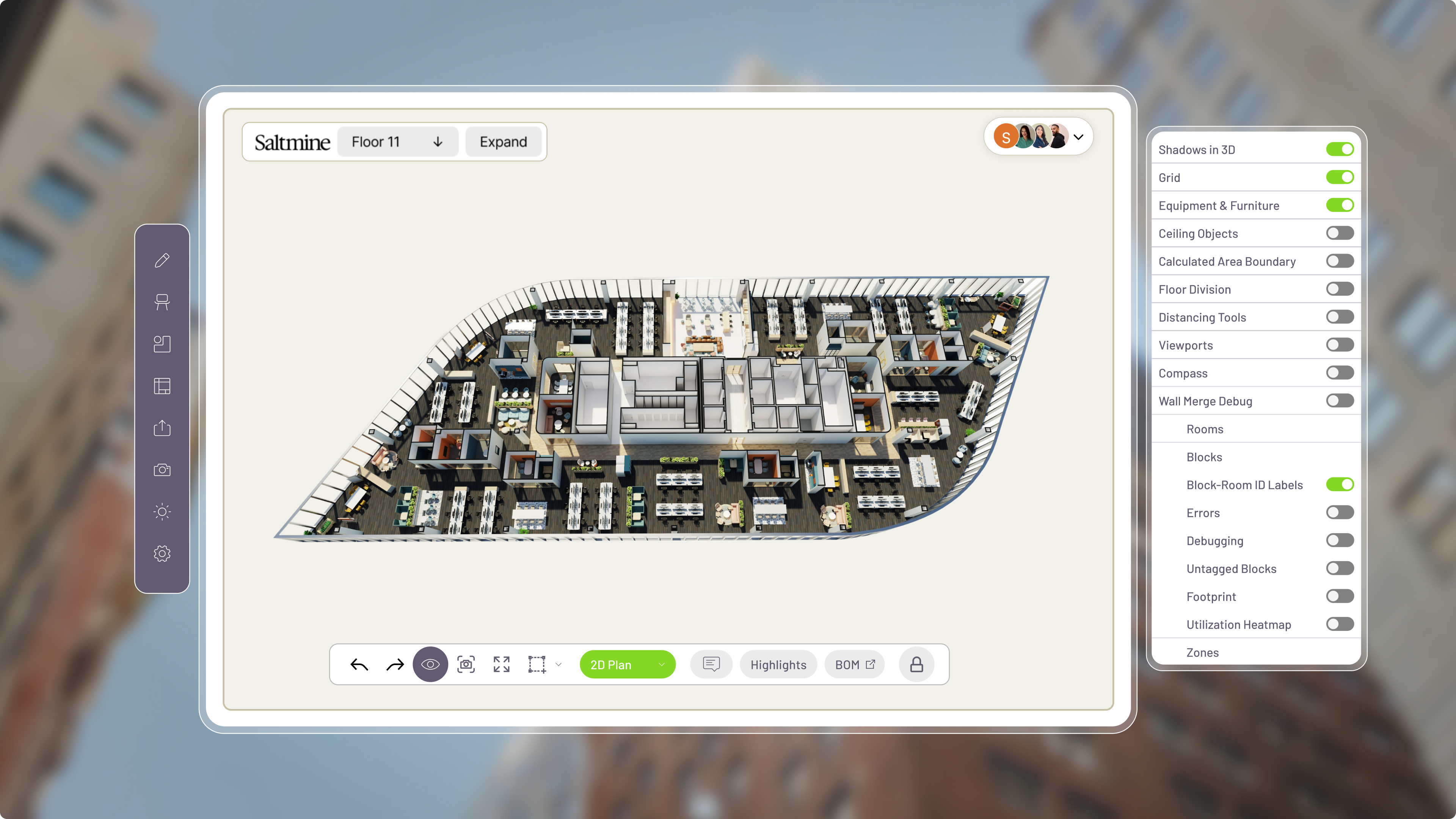This screenshot has width=1456, height=819.
Task: Click the camera icon in left sidebar
Action: (x=162, y=470)
